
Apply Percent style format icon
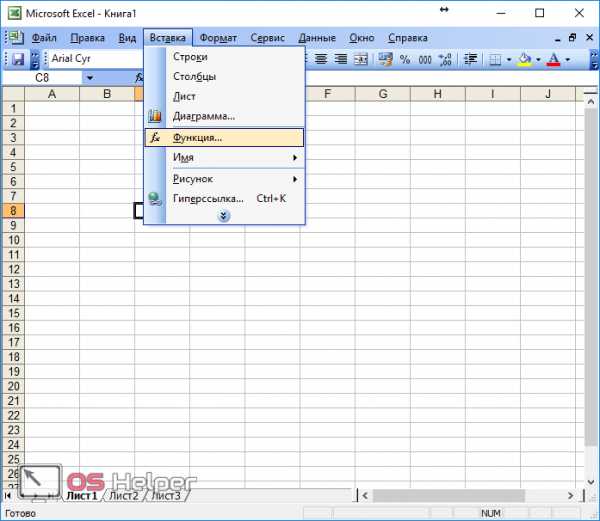coord(405,59)
